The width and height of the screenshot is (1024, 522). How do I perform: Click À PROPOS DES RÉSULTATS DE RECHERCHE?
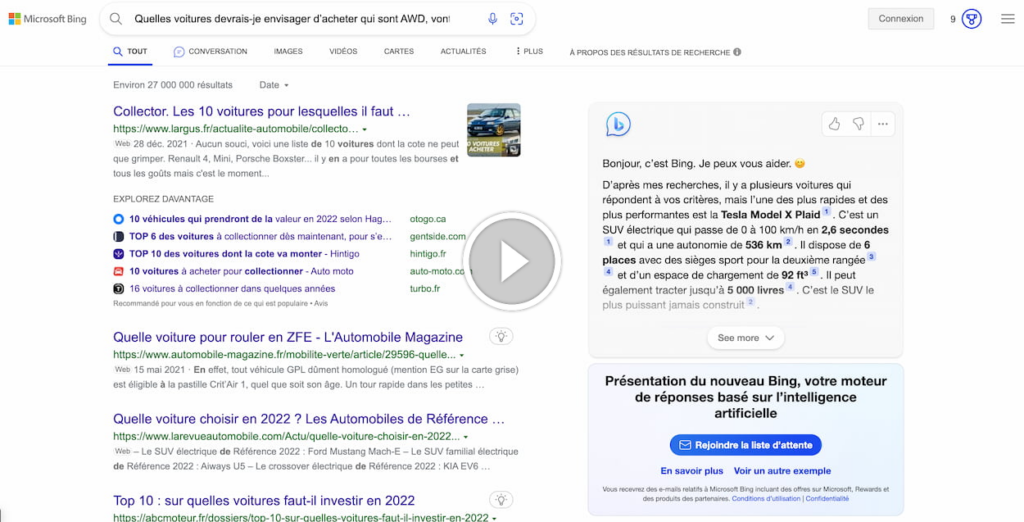point(649,52)
